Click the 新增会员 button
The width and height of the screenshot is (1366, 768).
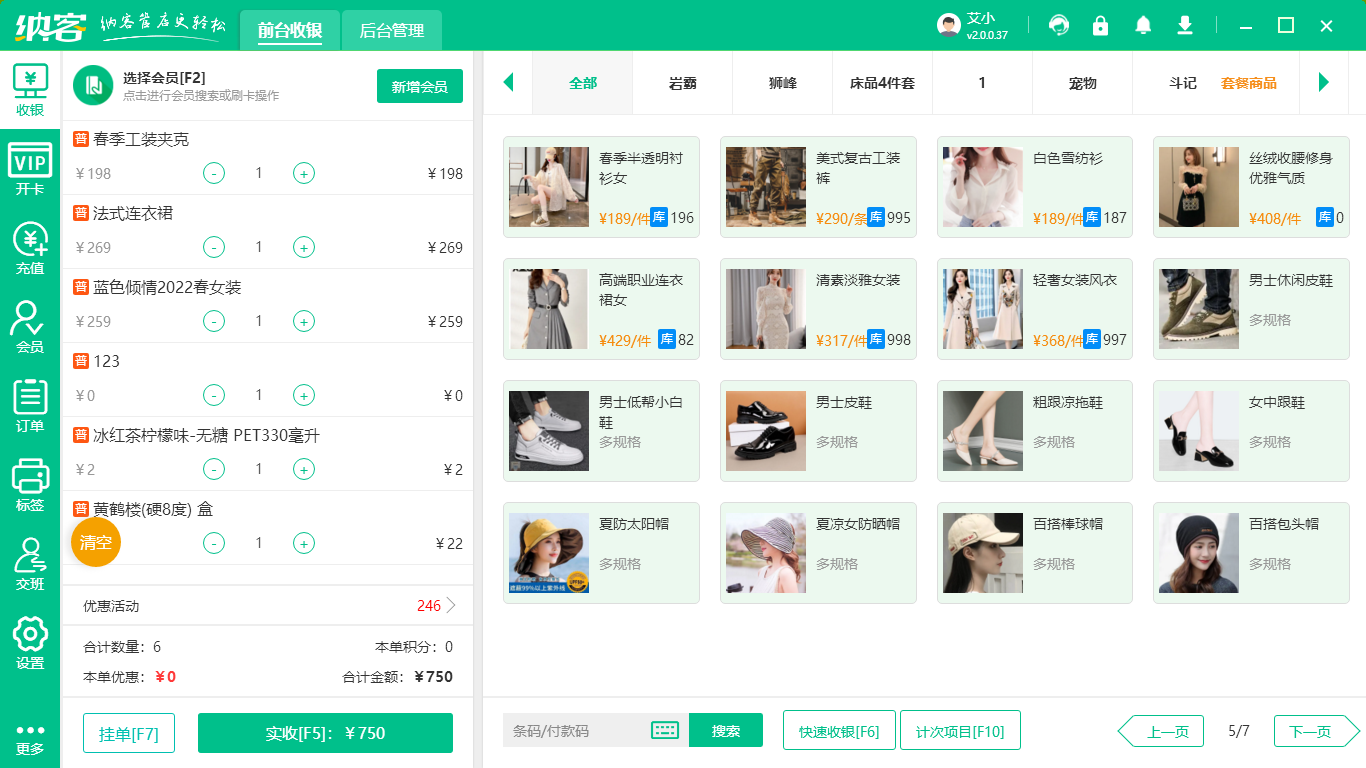[419, 86]
